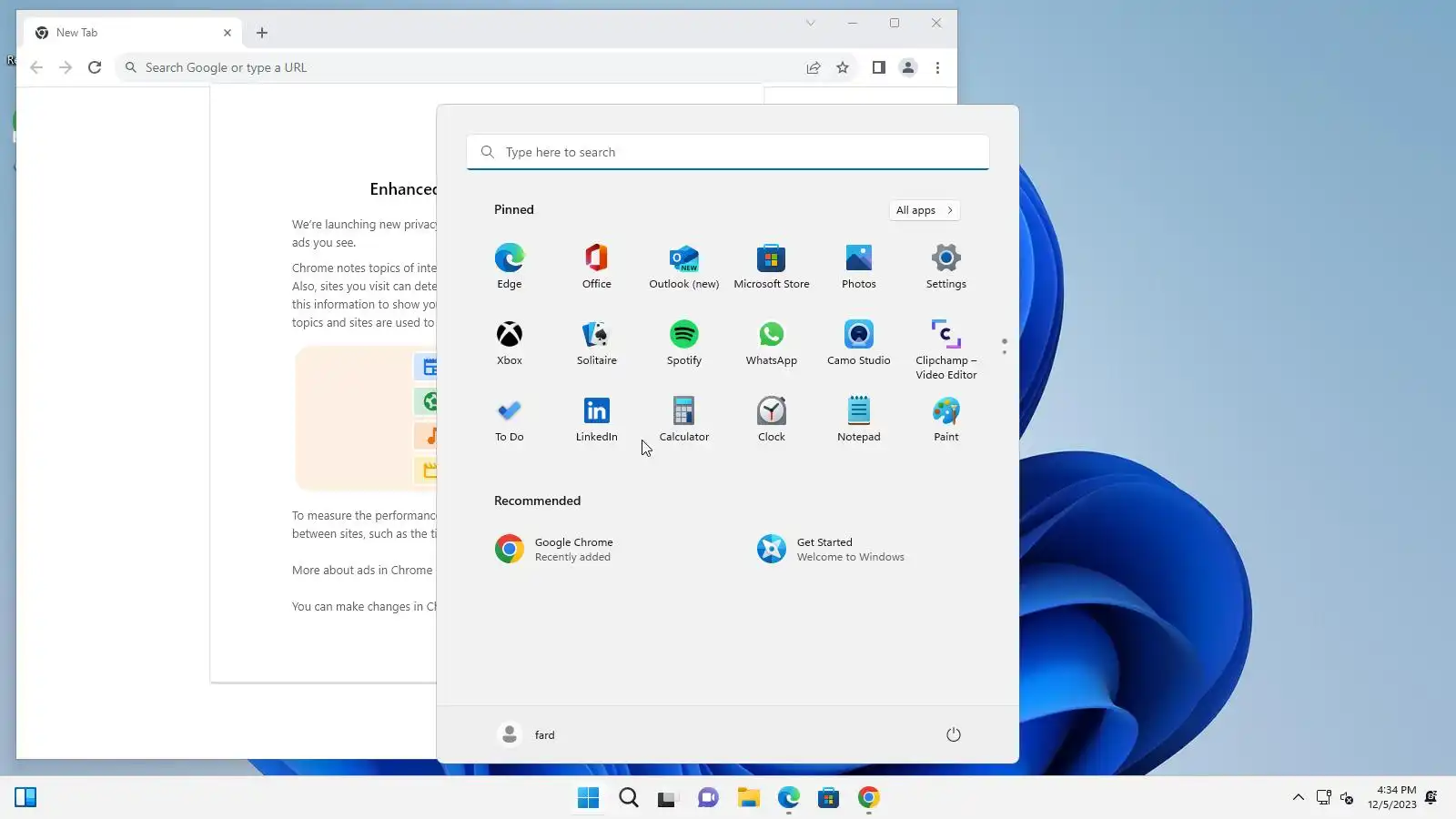This screenshot has height=819, width=1456.
Task: Reload the page in Chrome
Action: 95,67
